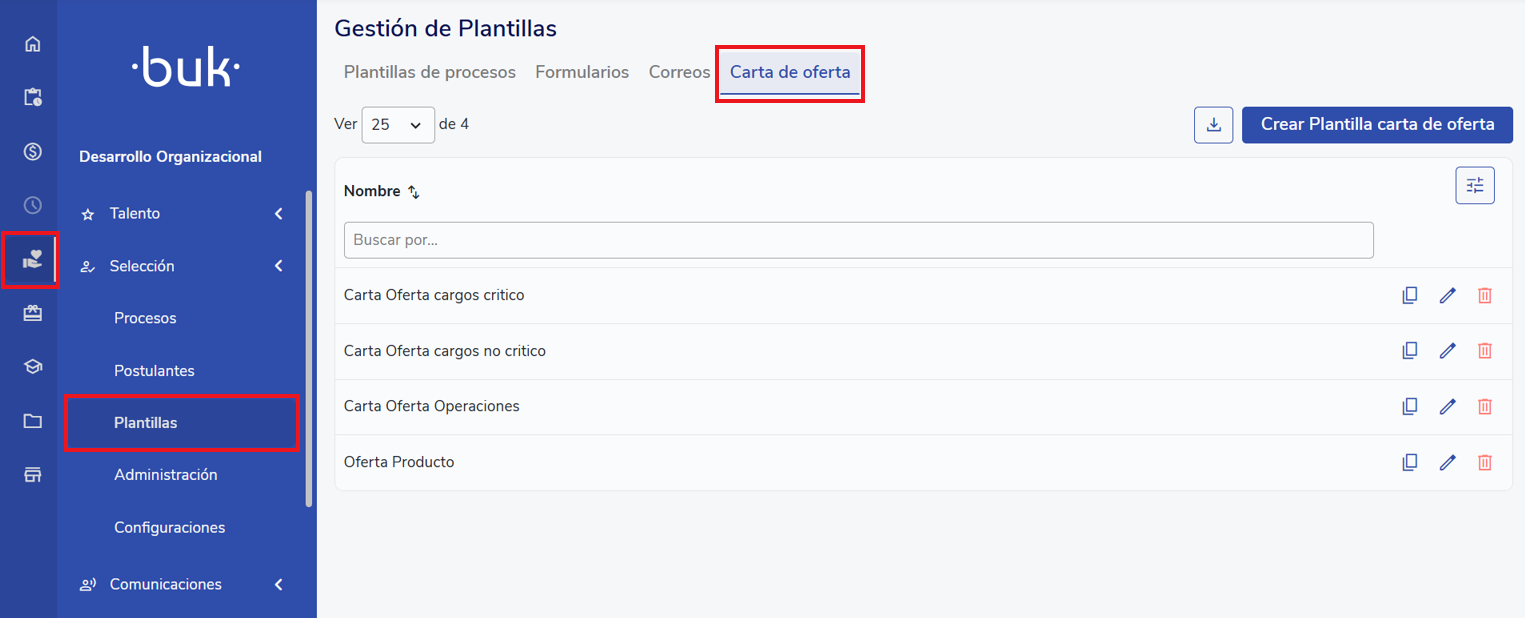
Task: Click Crear Plantilla carta de oferta button
Action: coord(1377,125)
